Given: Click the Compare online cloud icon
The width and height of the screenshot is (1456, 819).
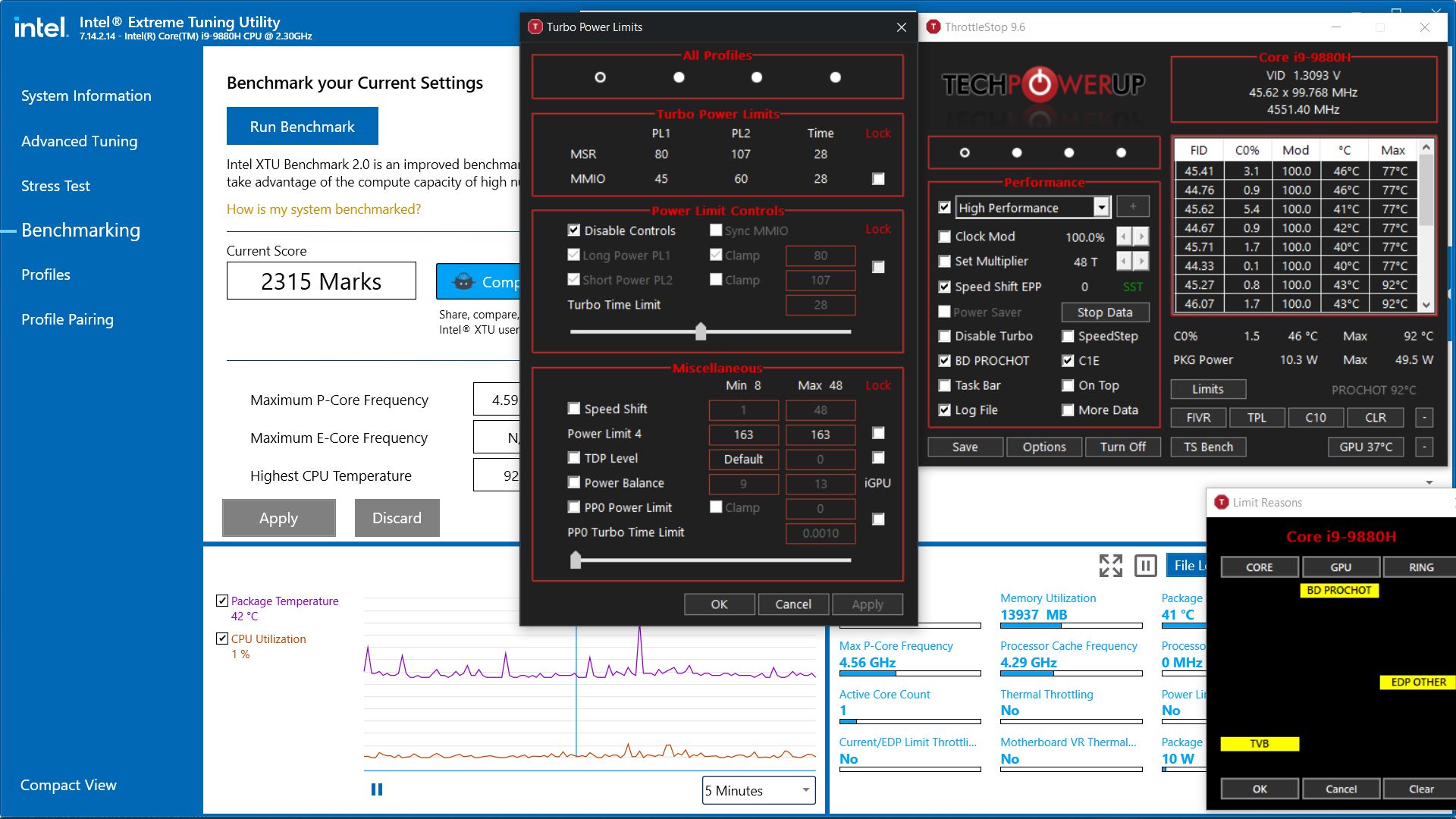Looking at the screenshot, I should click(463, 282).
